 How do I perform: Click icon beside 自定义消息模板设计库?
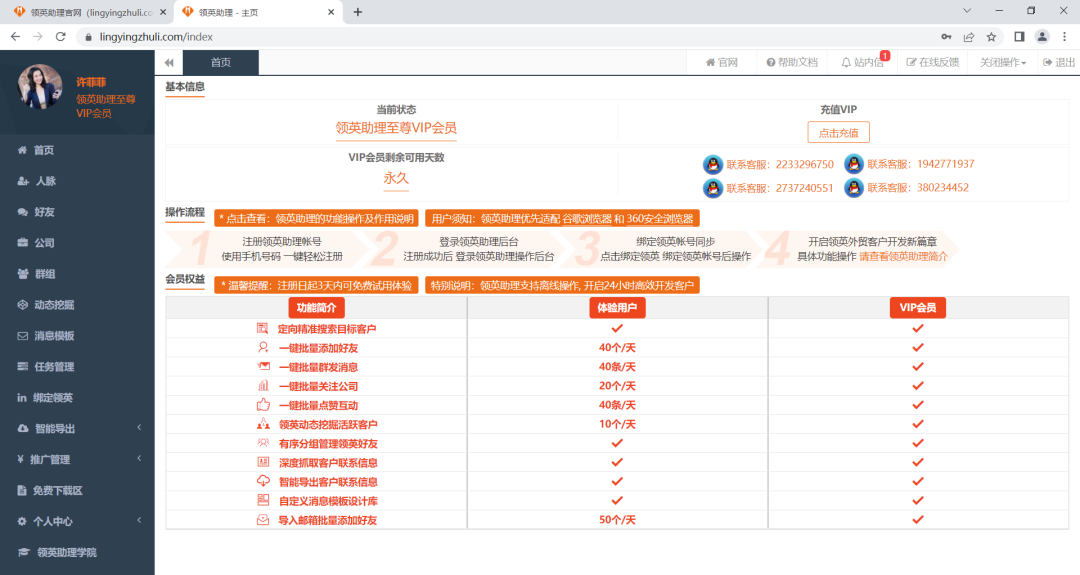[x=263, y=500]
